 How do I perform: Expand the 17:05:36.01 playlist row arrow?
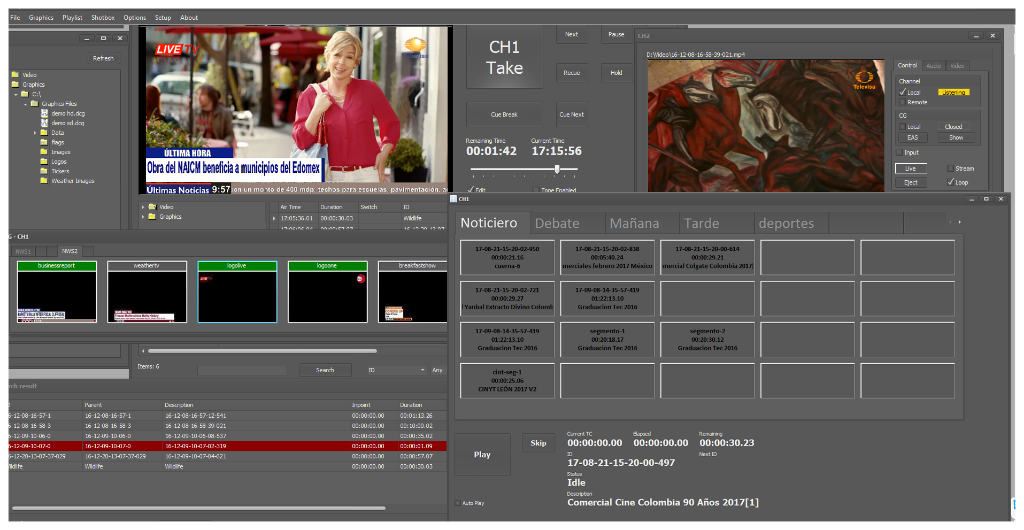(274, 218)
